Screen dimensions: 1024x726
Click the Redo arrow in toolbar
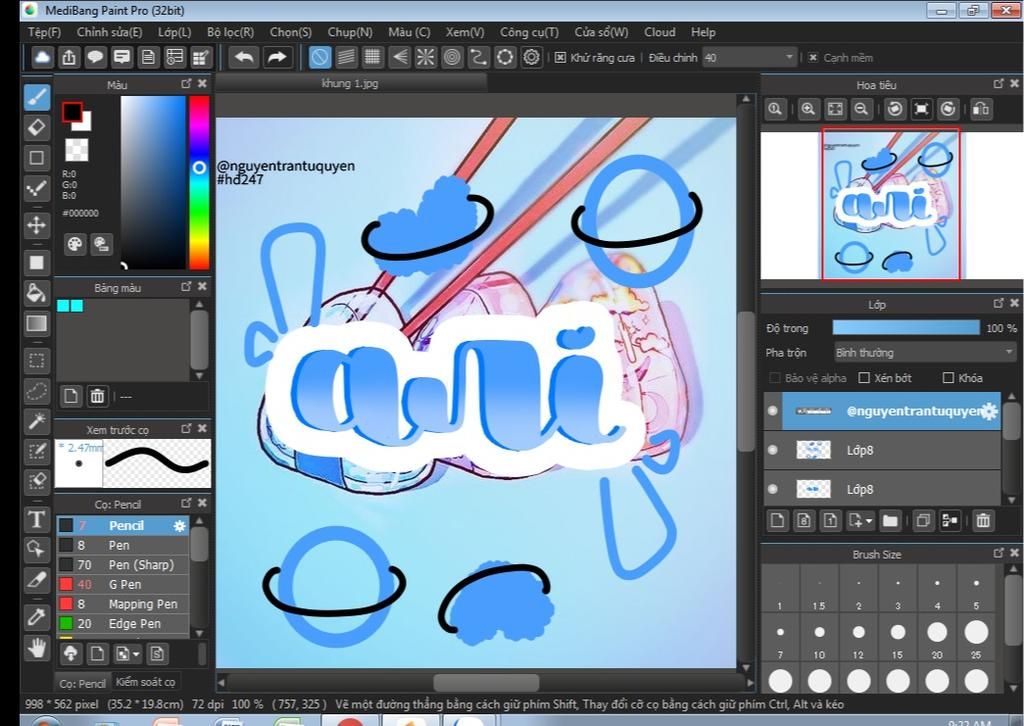click(277, 57)
